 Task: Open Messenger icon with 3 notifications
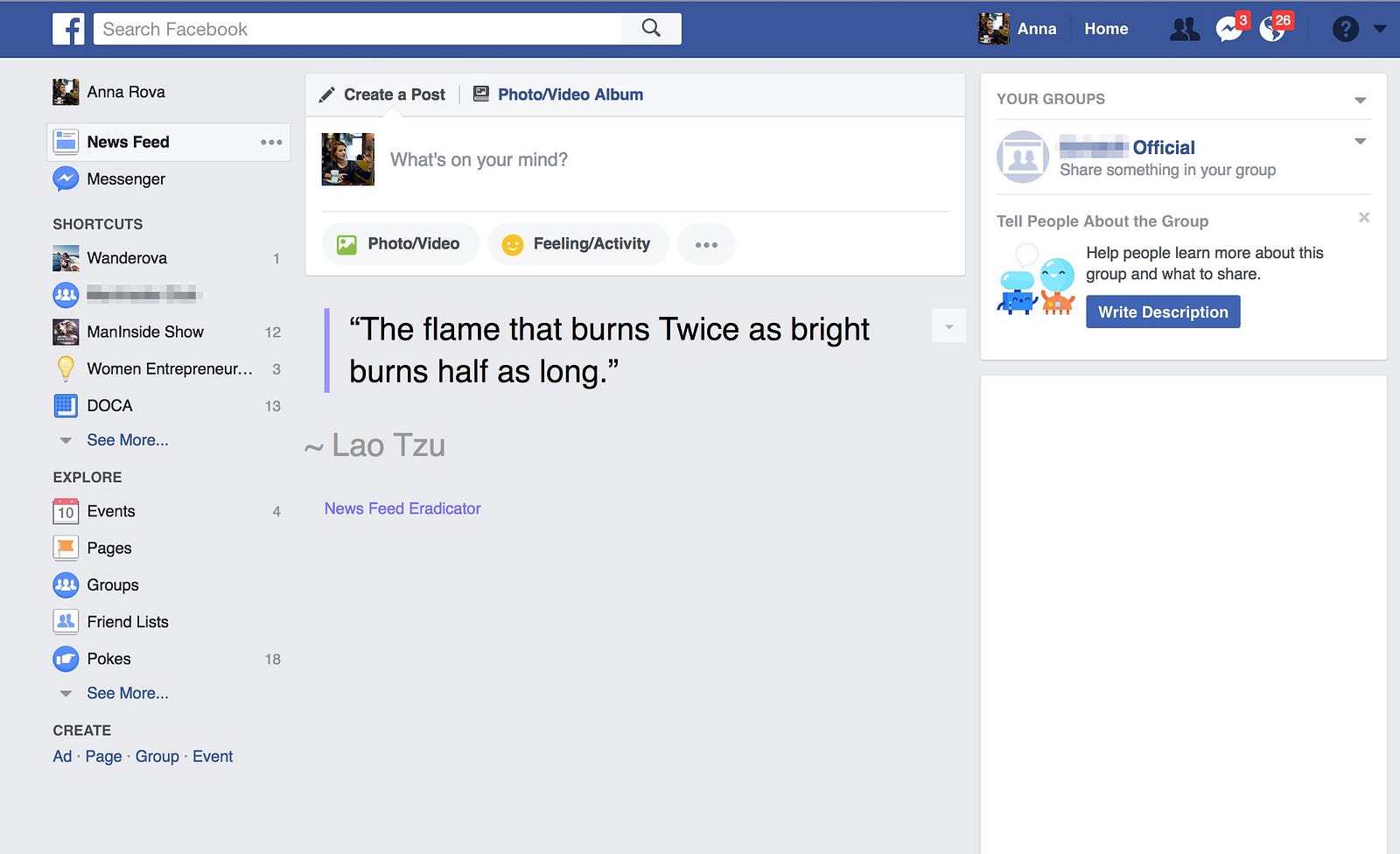click(x=1229, y=29)
